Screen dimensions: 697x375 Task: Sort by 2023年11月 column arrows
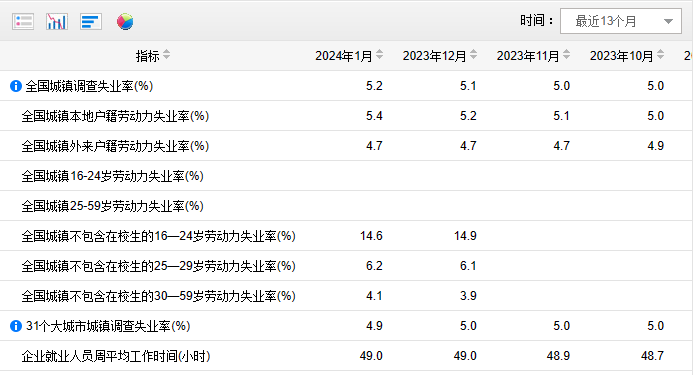tap(566, 55)
